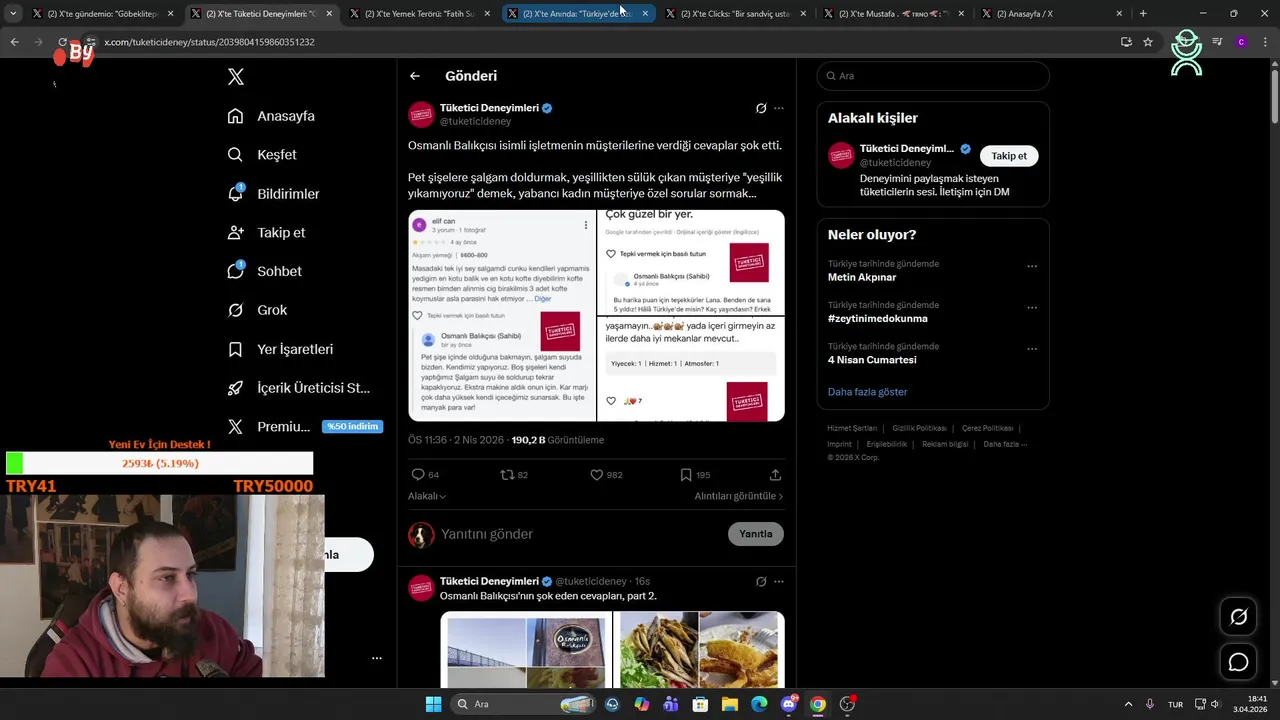1280x720 pixels.
Task: Open Yer İşaretleri bookmarks
Action: point(280,349)
